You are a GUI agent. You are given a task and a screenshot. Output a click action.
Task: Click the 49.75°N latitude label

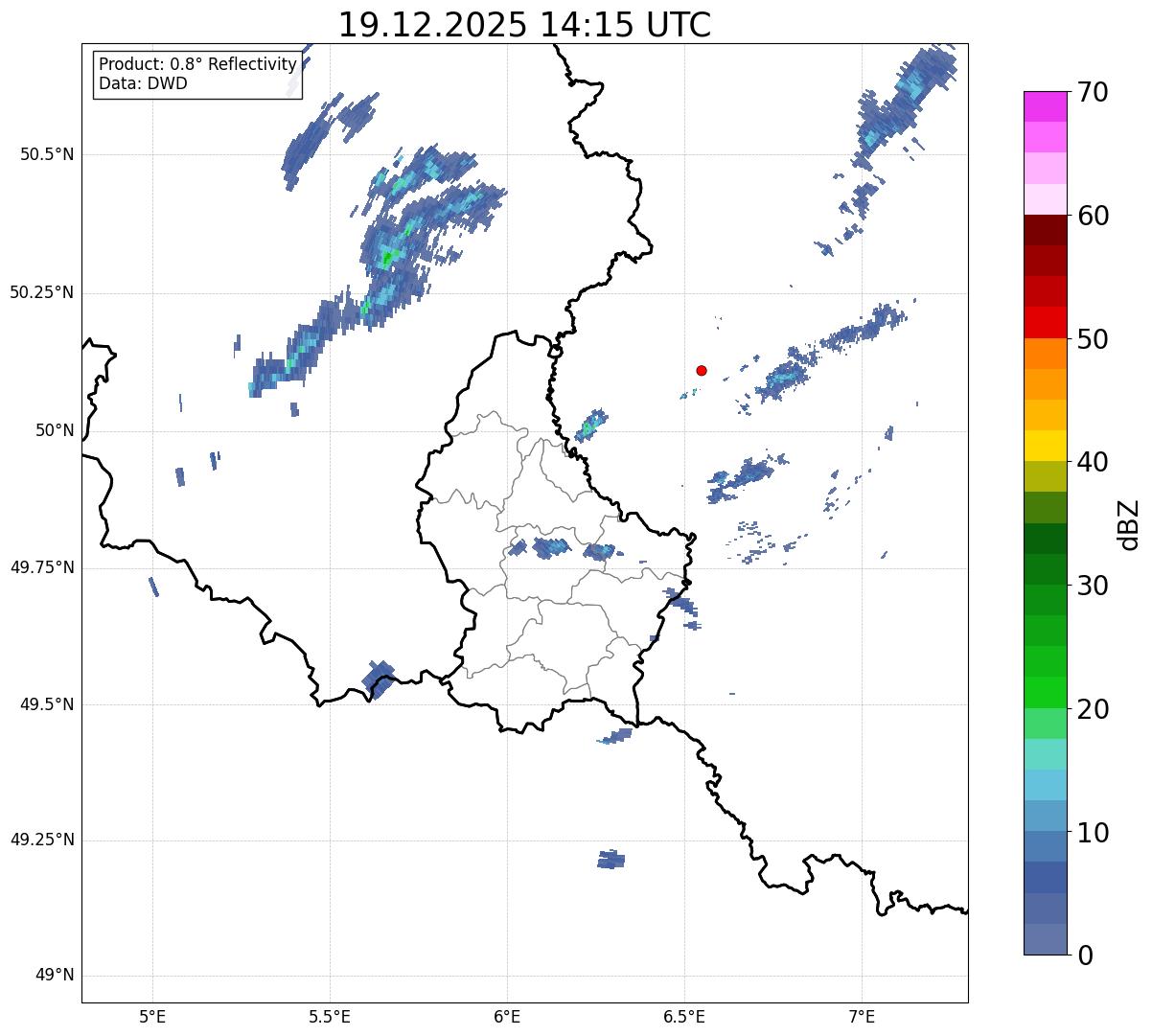coord(41,567)
